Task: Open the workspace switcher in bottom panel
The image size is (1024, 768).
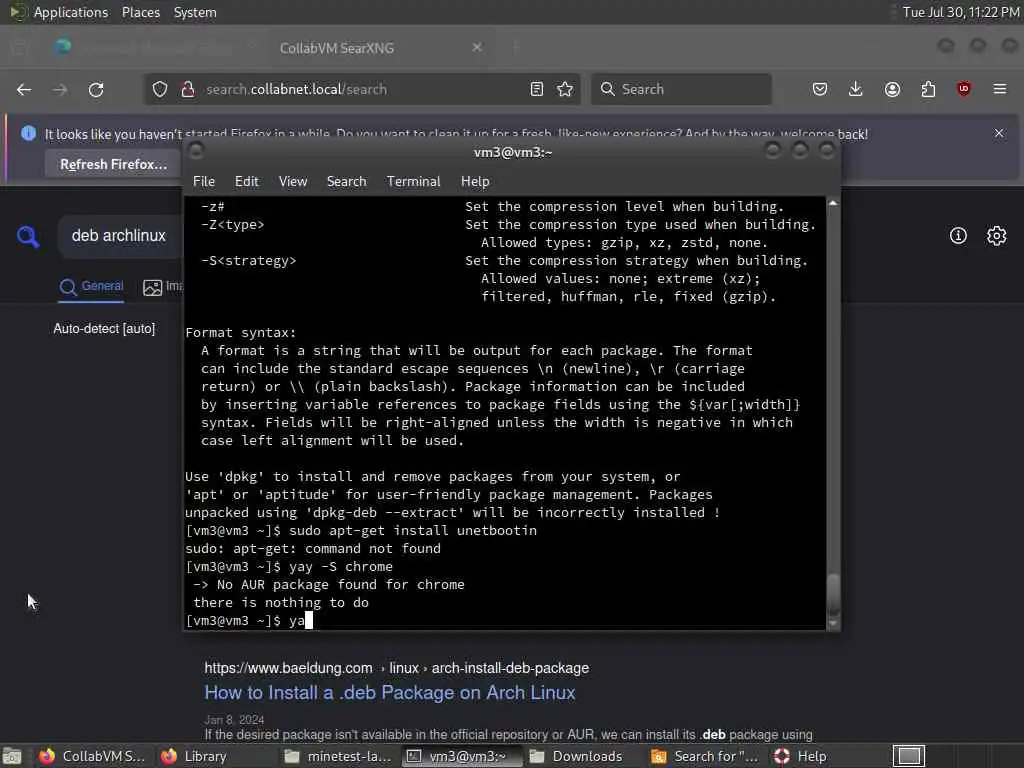Action: (909, 756)
